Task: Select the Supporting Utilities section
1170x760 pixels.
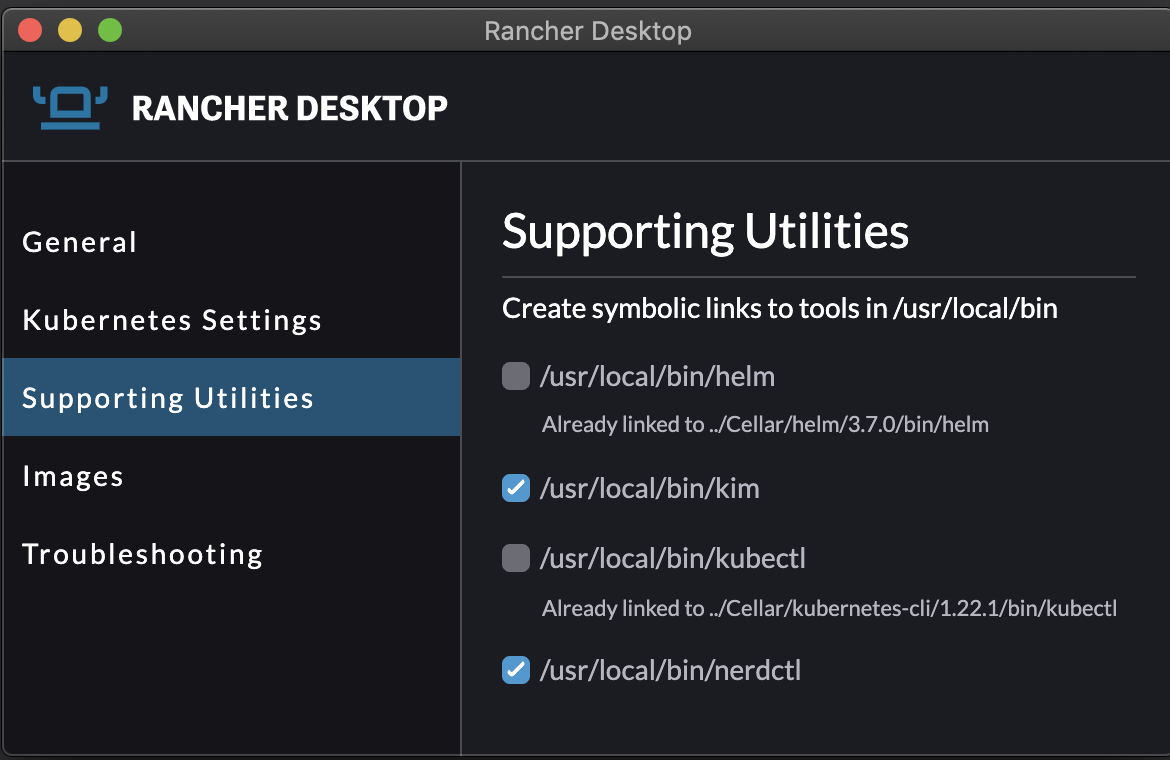Action: click(167, 397)
